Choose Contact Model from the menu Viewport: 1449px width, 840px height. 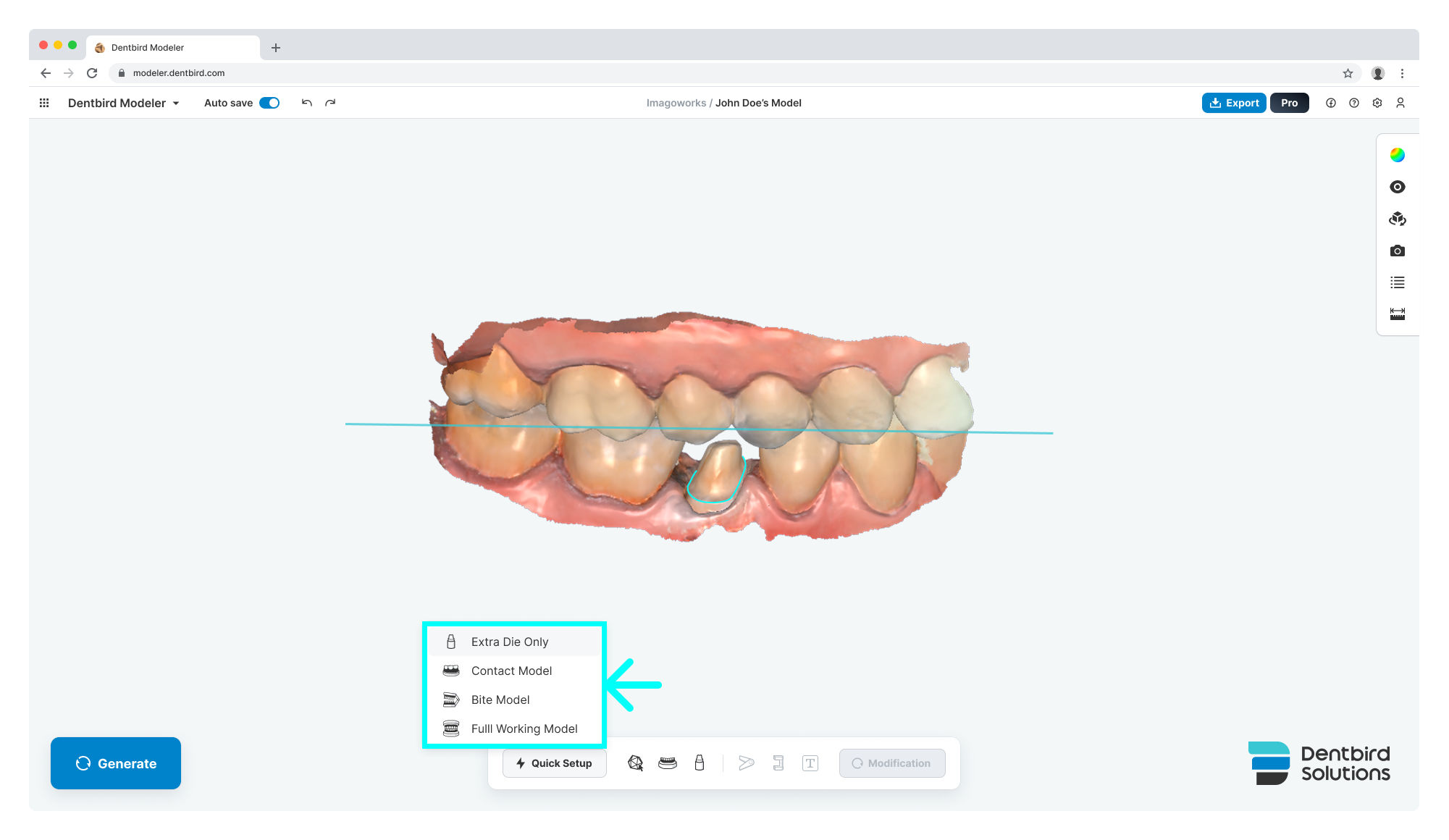(x=511, y=671)
